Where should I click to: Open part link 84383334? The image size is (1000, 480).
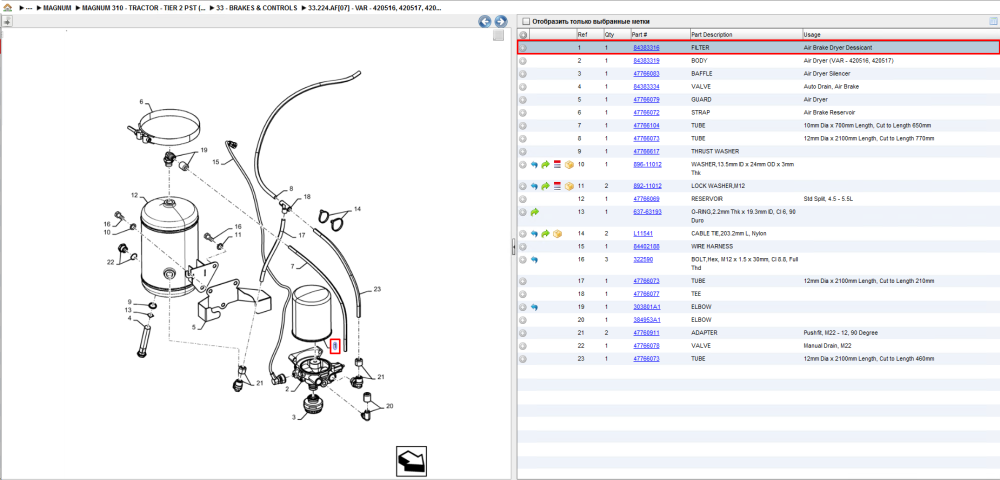click(646, 87)
